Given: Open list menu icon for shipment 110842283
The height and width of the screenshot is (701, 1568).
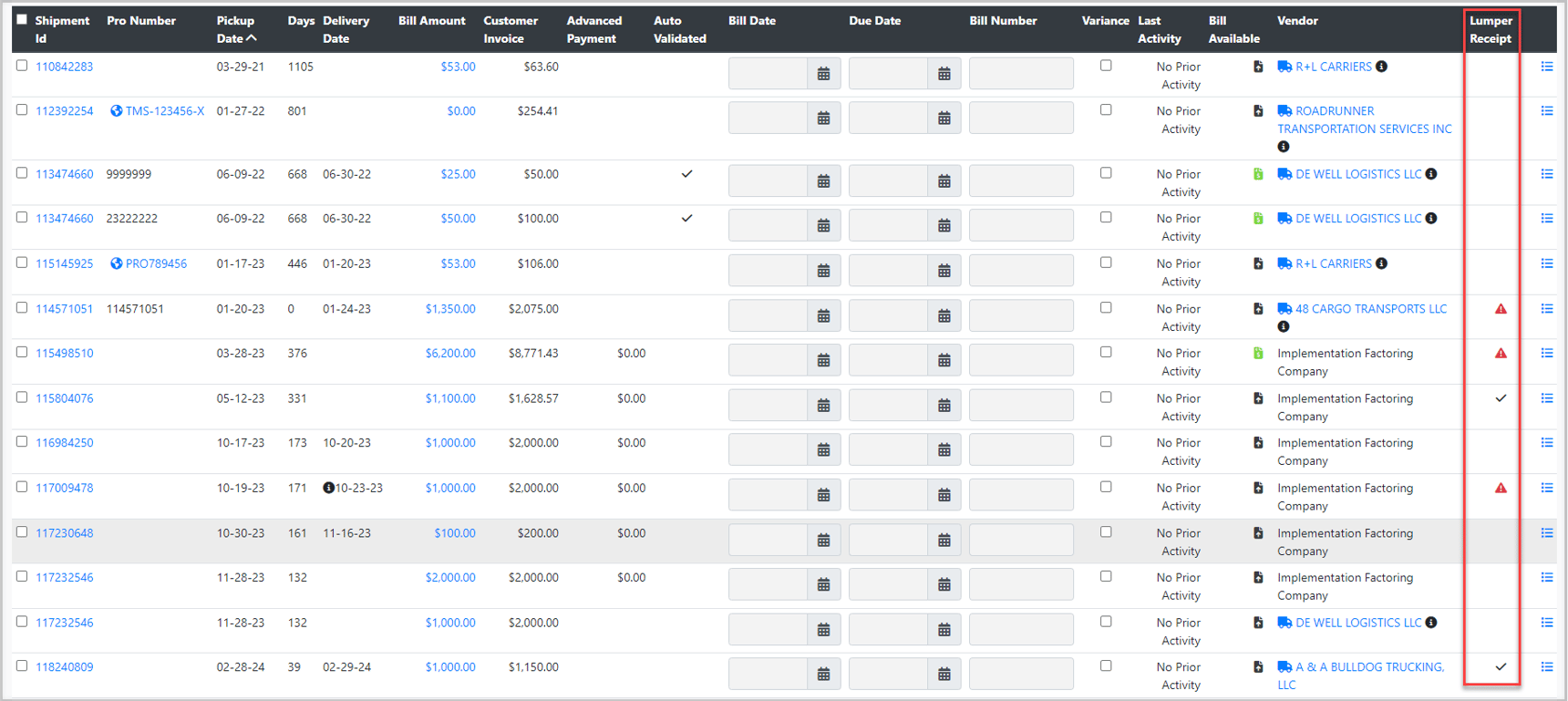Looking at the screenshot, I should 1547,67.
